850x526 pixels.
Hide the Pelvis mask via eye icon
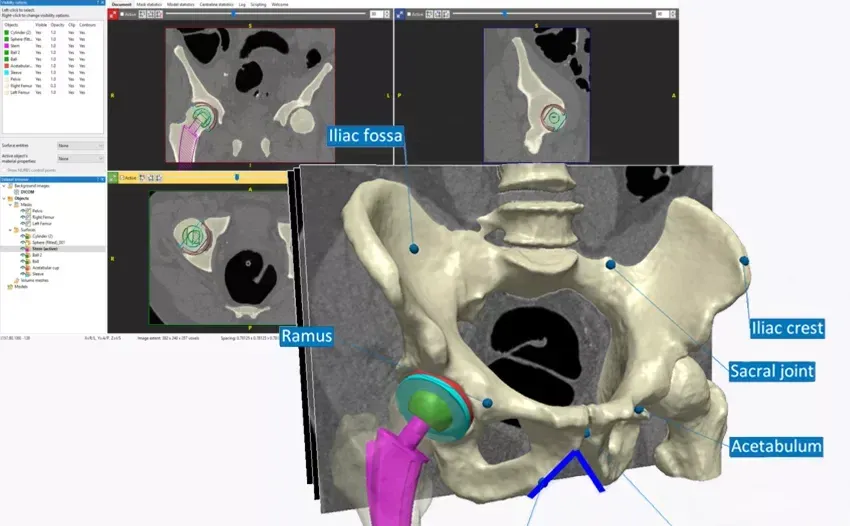[x=23, y=211]
